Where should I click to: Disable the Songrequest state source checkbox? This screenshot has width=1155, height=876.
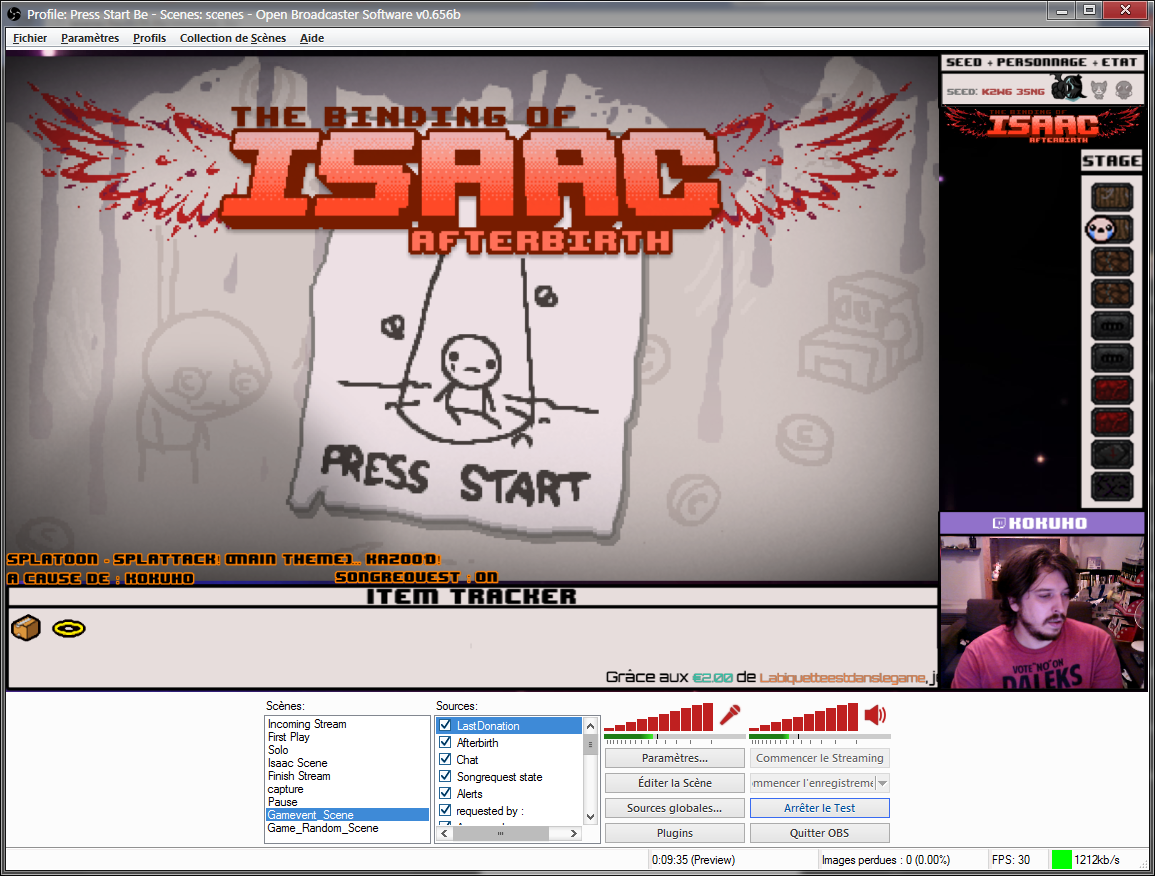click(445, 776)
